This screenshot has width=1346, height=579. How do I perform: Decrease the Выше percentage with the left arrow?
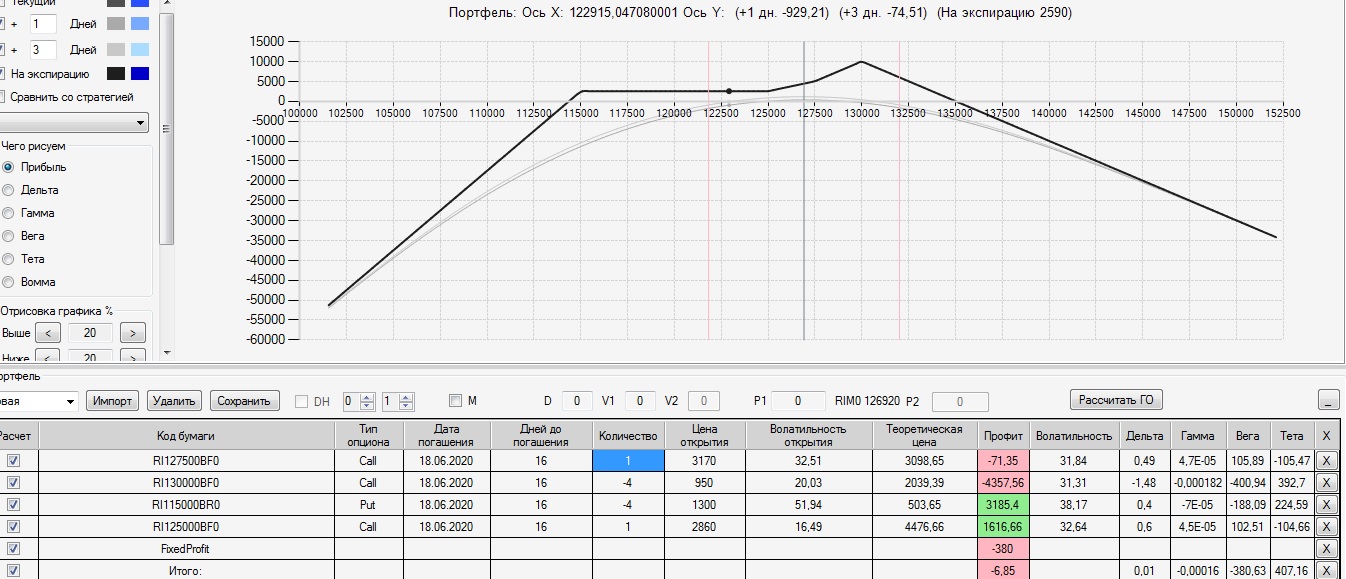click(48, 332)
